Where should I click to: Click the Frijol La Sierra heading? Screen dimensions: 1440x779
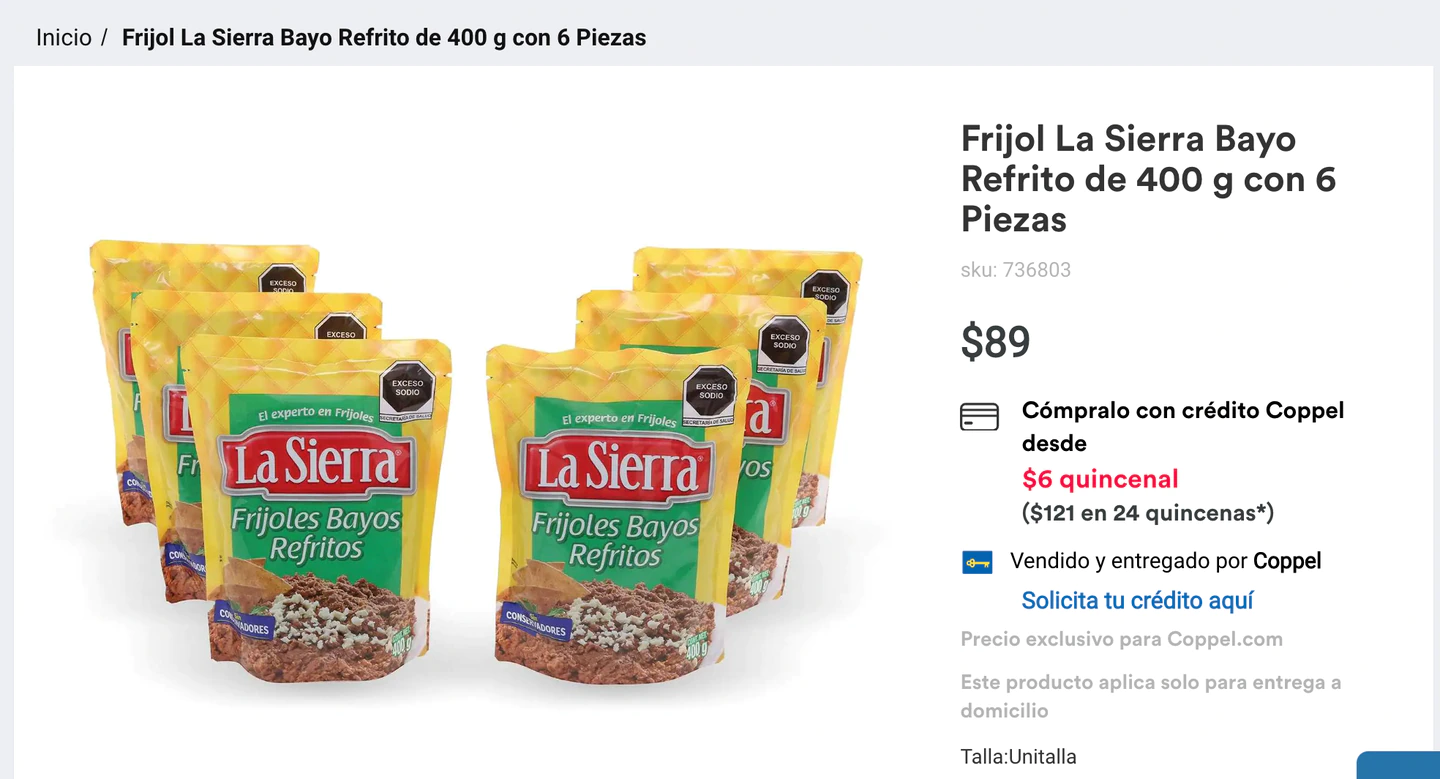point(1147,179)
